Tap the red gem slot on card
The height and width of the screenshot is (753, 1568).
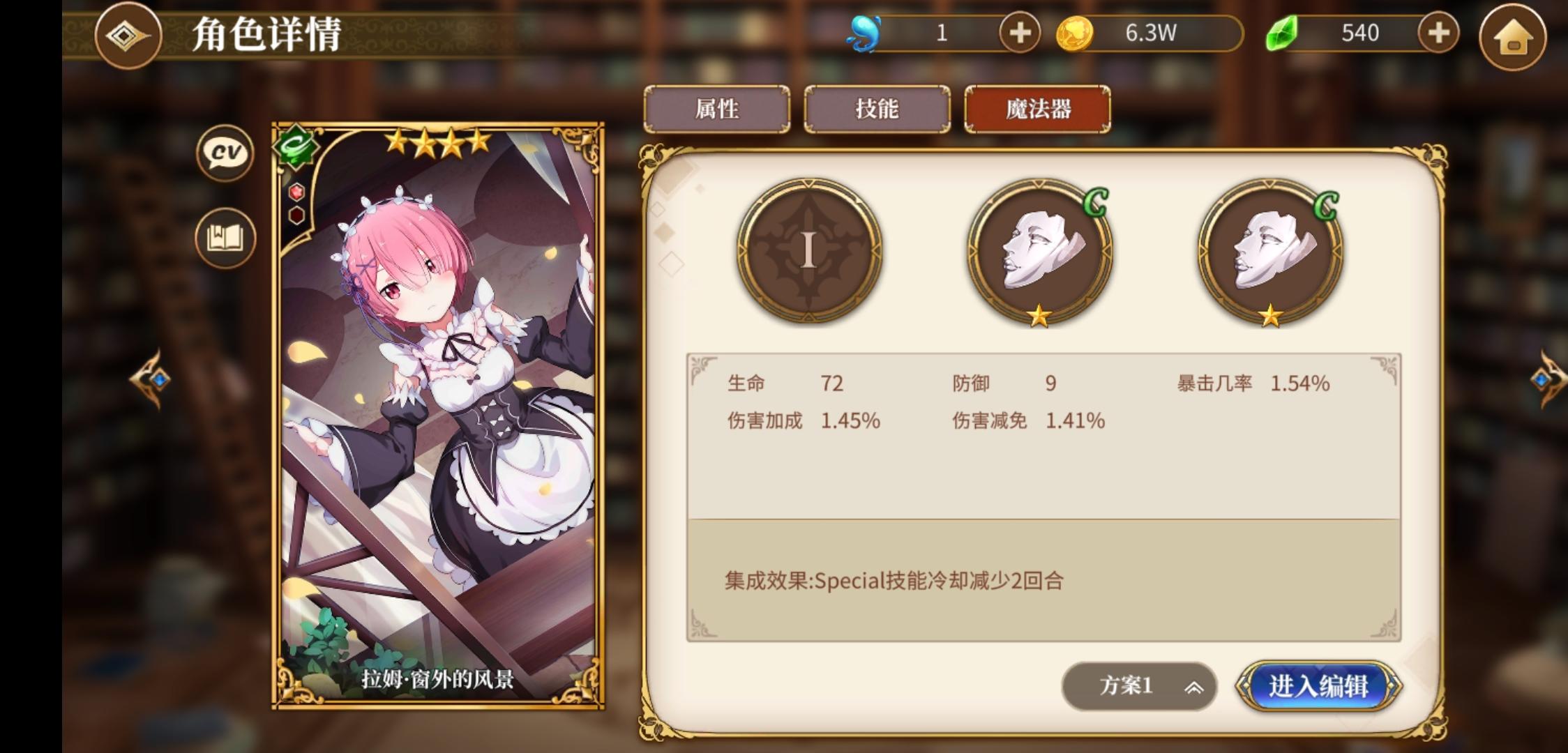[x=297, y=192]
